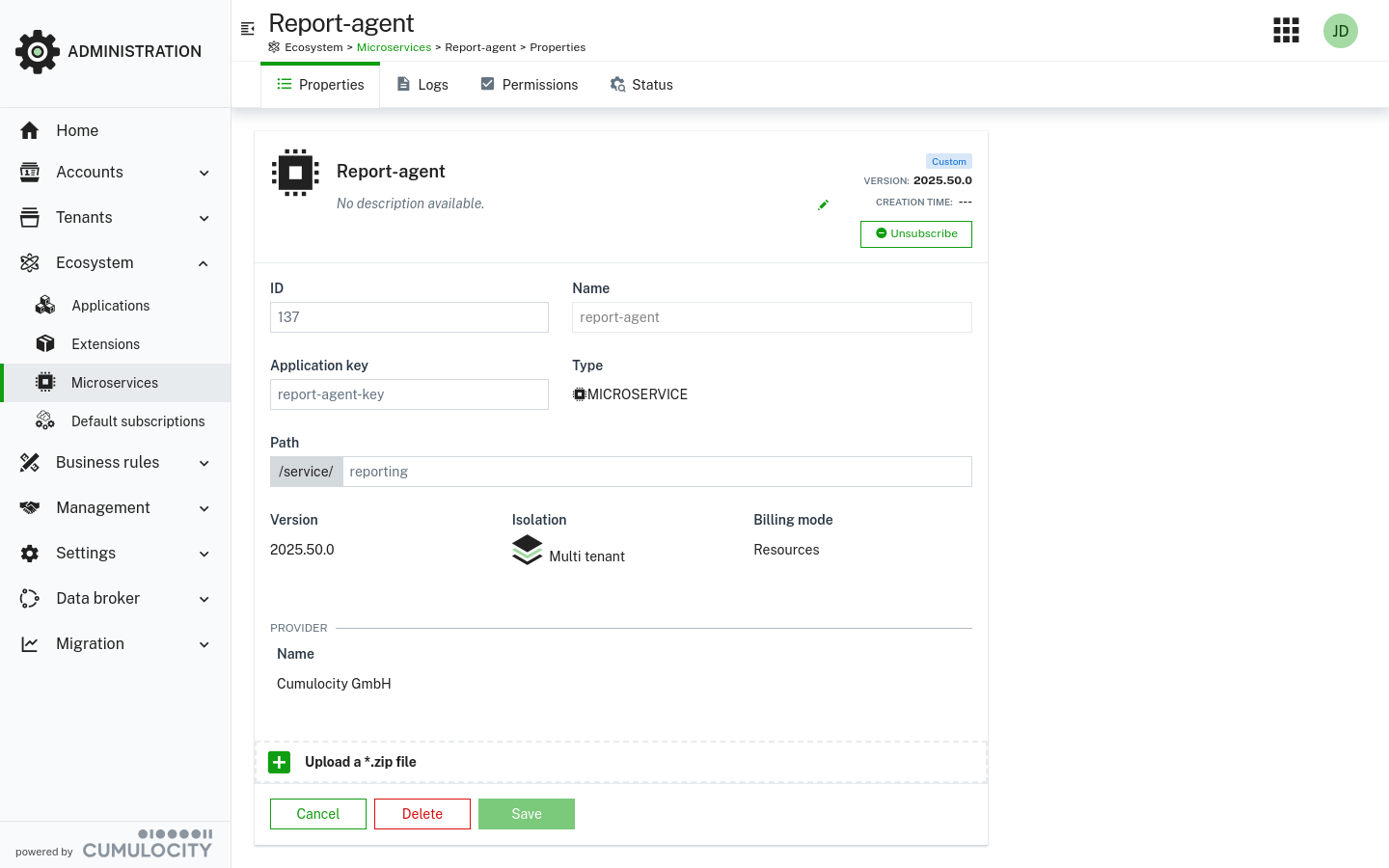Viewport: 1389px width, 868px height.
Task: Click the Delete button
Action: pyautogui.click(x=422, y=813)
